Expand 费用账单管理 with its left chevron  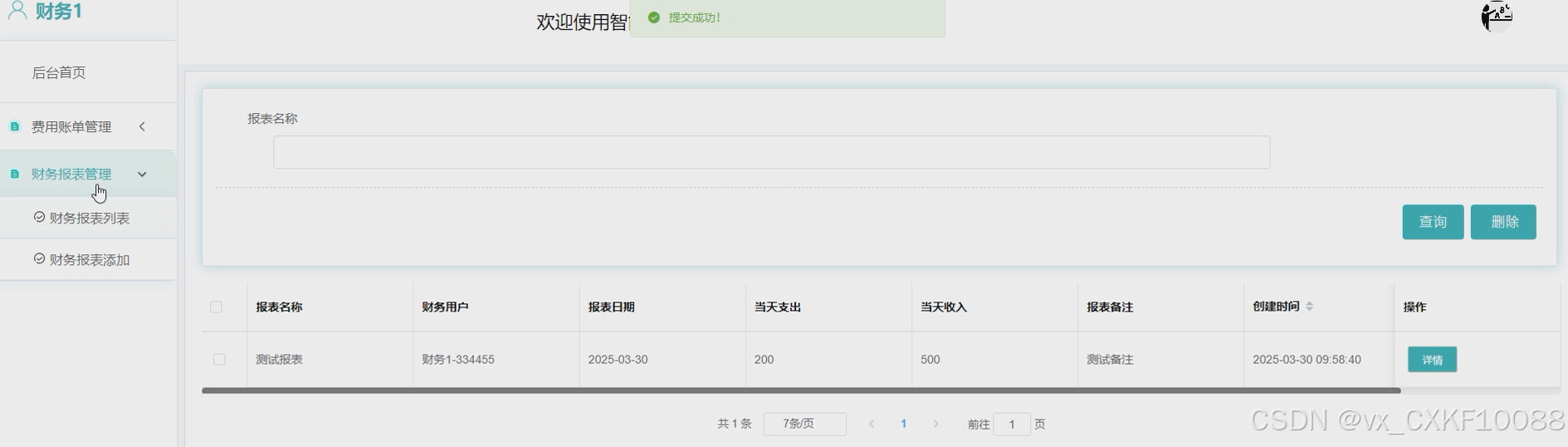click(x=142, y=126)
